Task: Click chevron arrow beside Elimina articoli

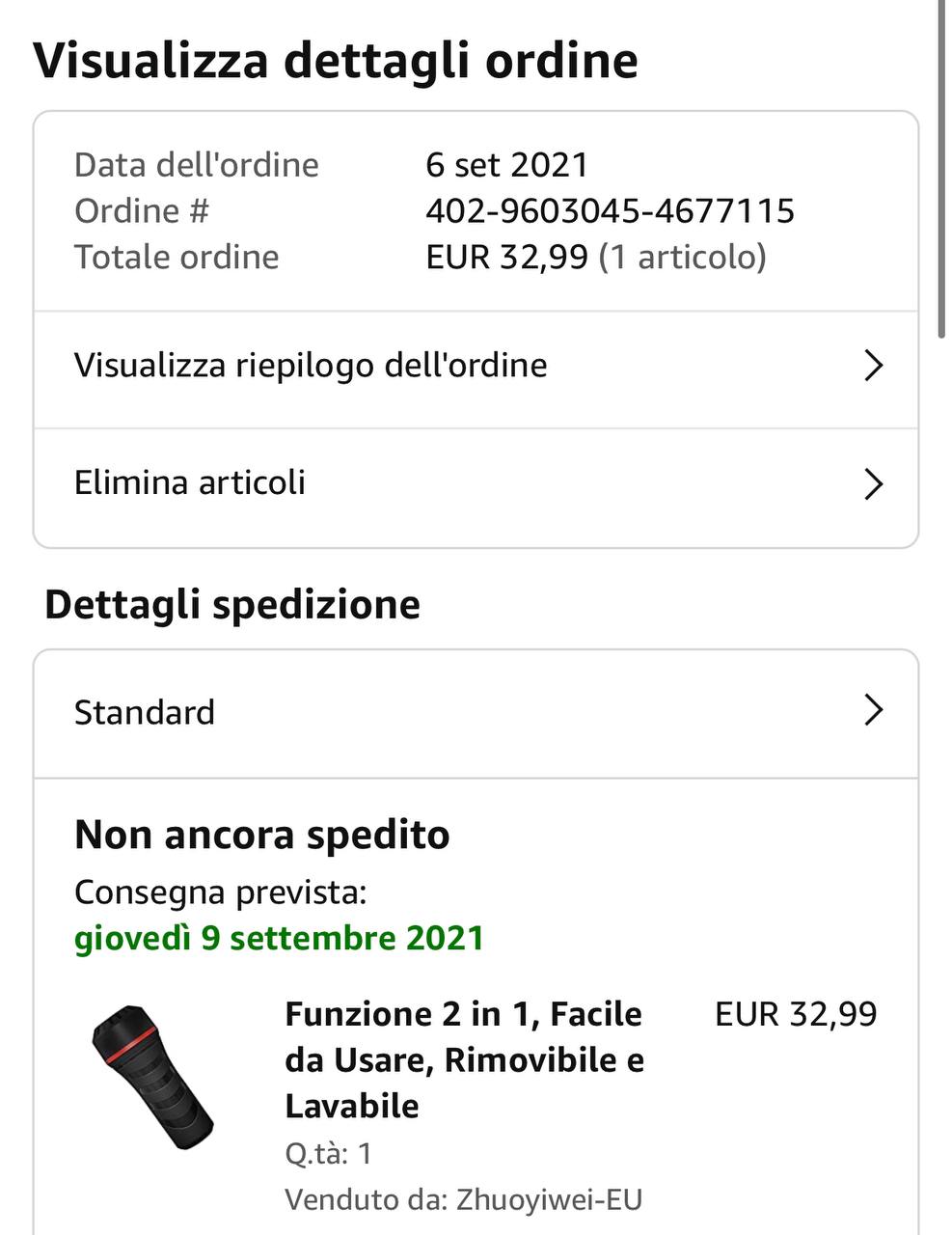Action: pos(874,483)
